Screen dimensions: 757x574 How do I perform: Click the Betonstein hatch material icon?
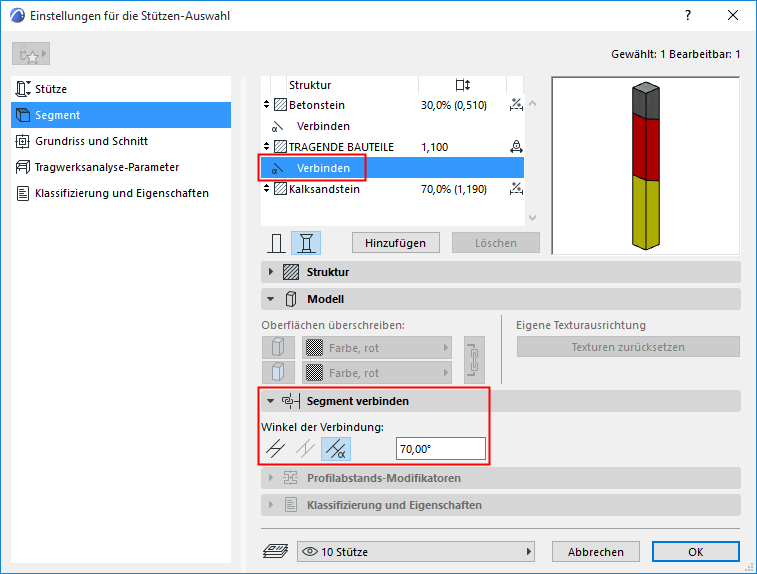(280, 105)
